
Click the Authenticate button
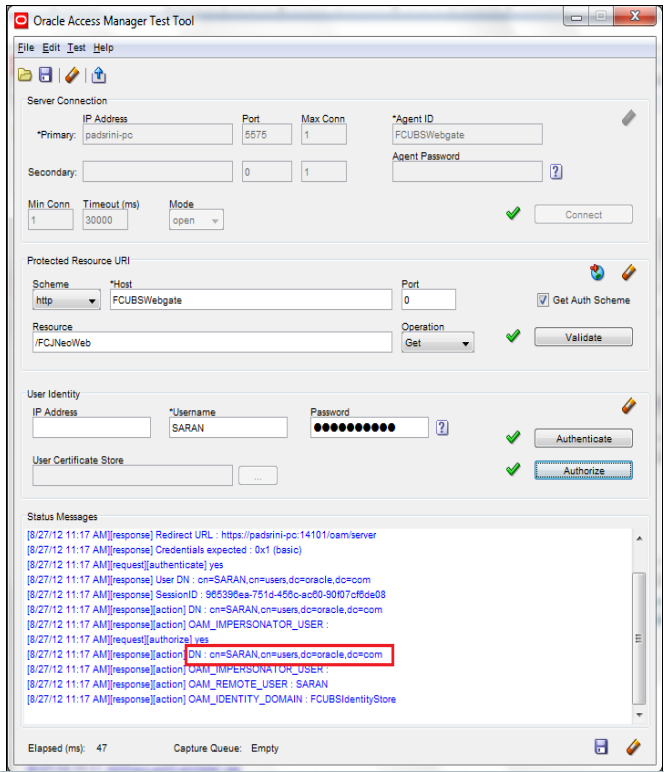pyautogui.click(x=583, y=438)
